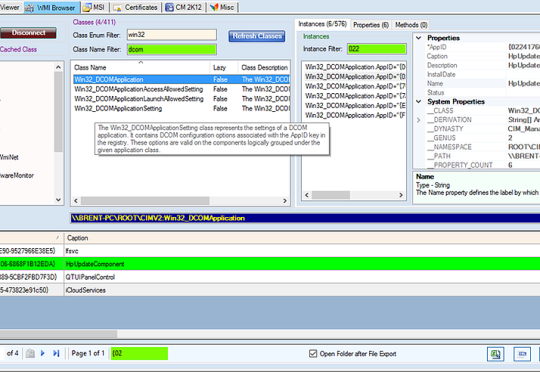540x372 pixels.
Task: Click the *AppID property row
Action: (482, 47)
